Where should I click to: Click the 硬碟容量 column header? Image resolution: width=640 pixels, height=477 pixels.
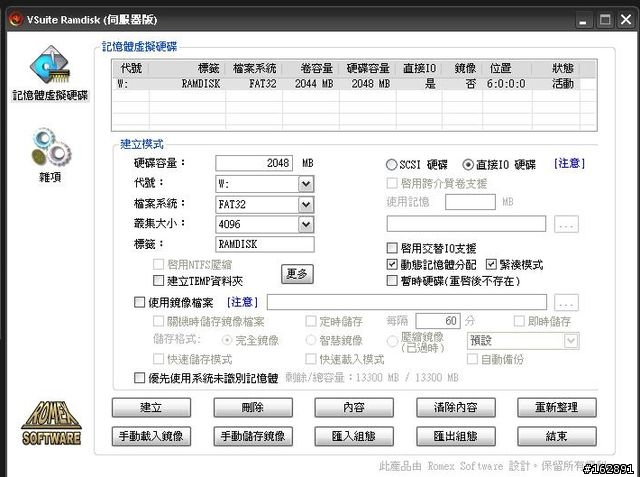(367, 68)
